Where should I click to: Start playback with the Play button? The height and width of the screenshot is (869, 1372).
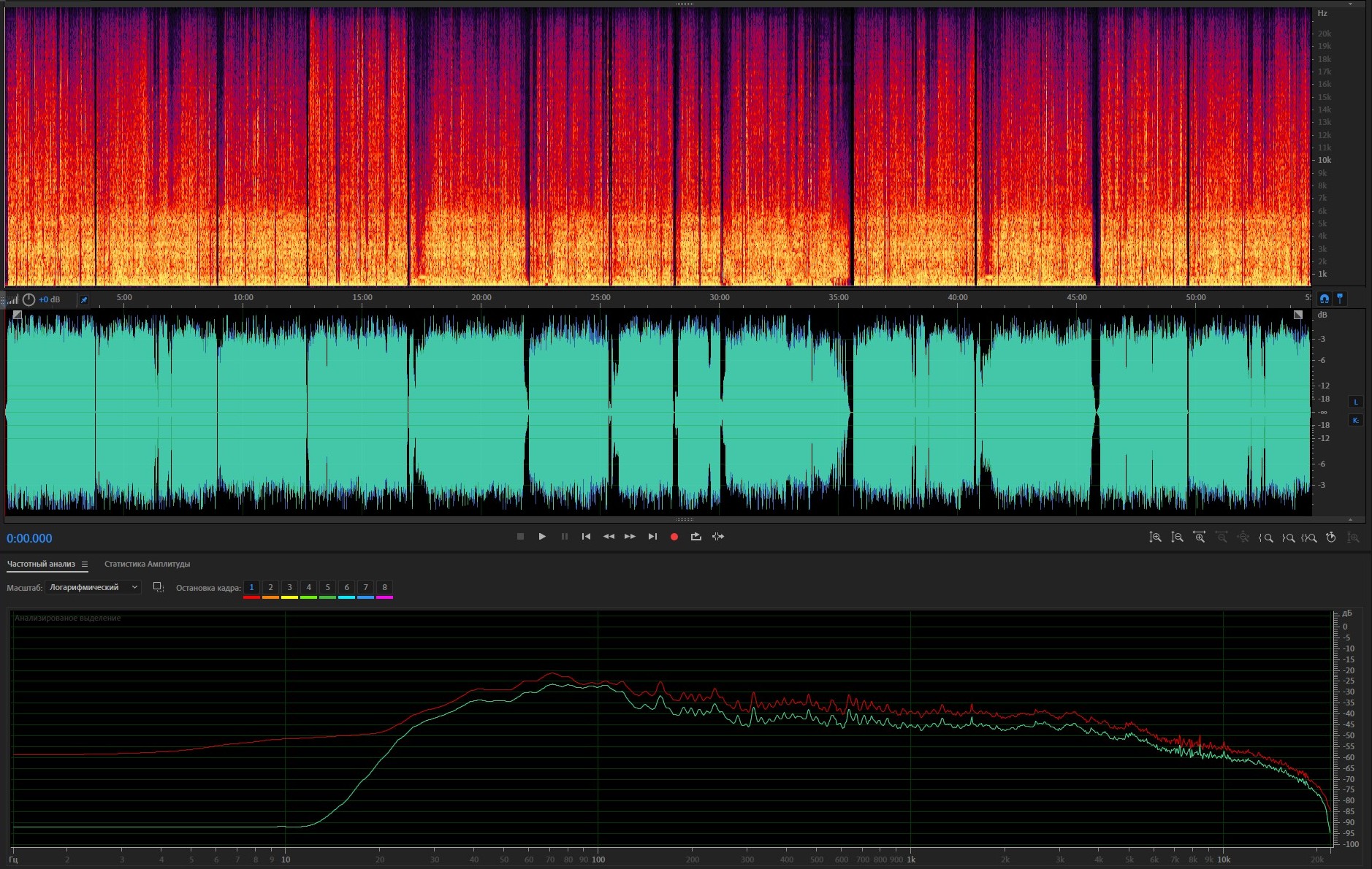[542, 537]
